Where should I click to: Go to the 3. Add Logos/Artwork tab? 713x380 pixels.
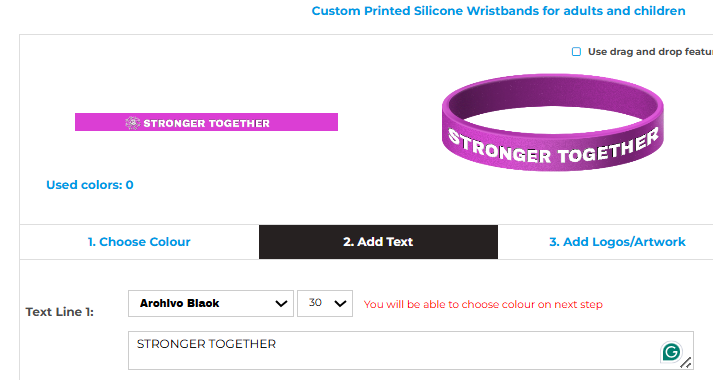click(617, 242)
